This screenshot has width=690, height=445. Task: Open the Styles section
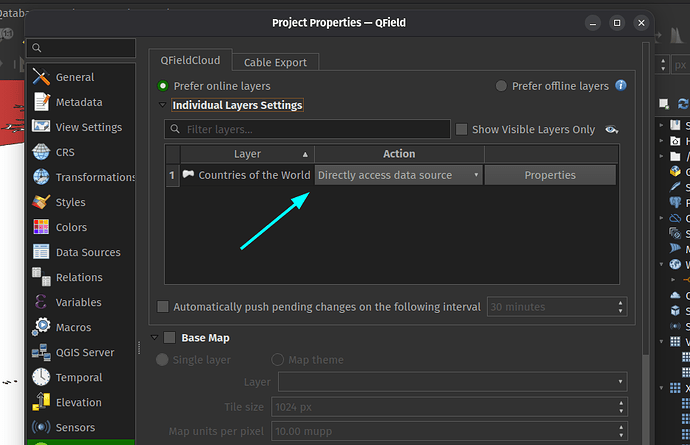coord(70,202)
